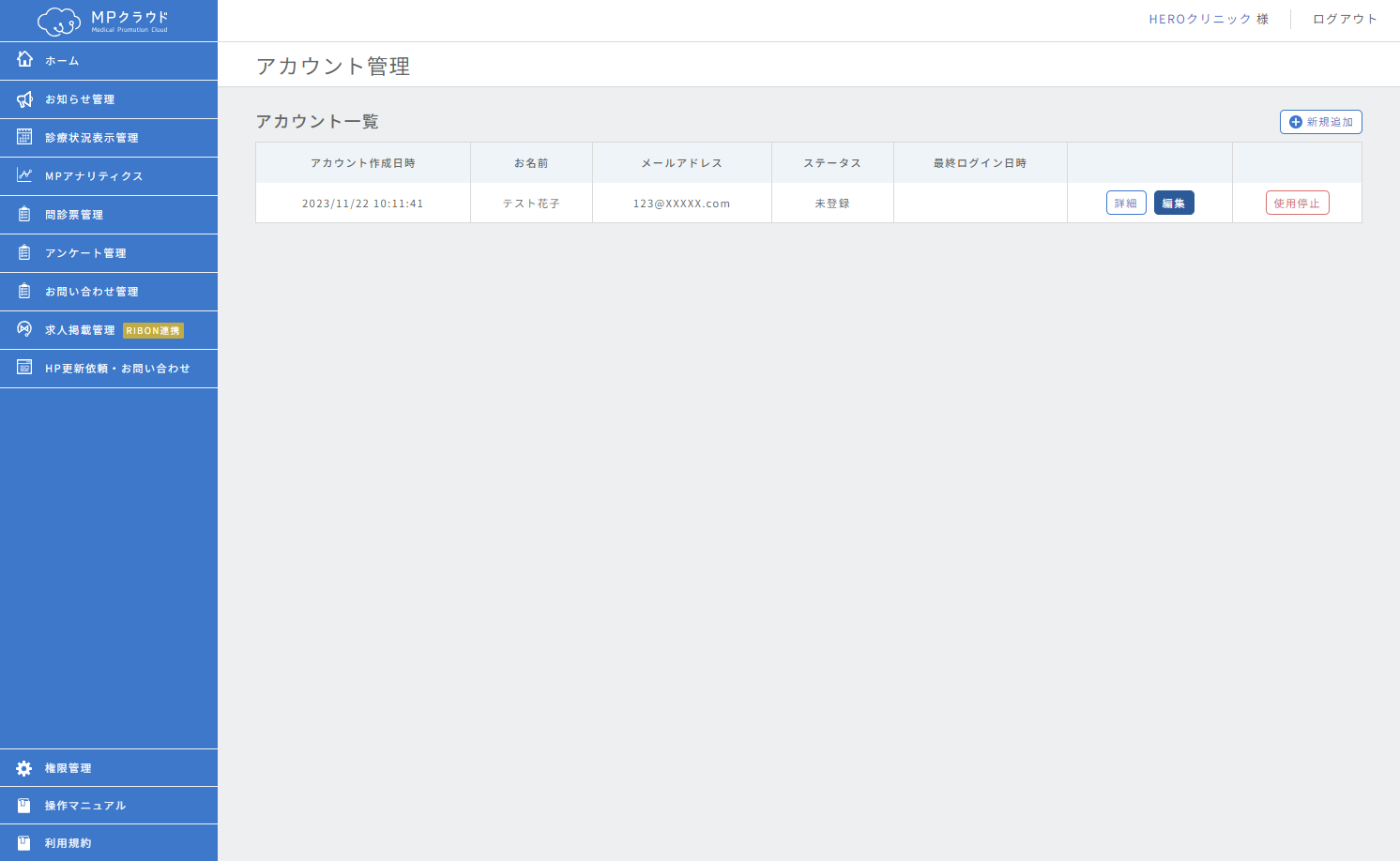Click the お名前 column header
The image size is (1400, 861).
point(531,163)
